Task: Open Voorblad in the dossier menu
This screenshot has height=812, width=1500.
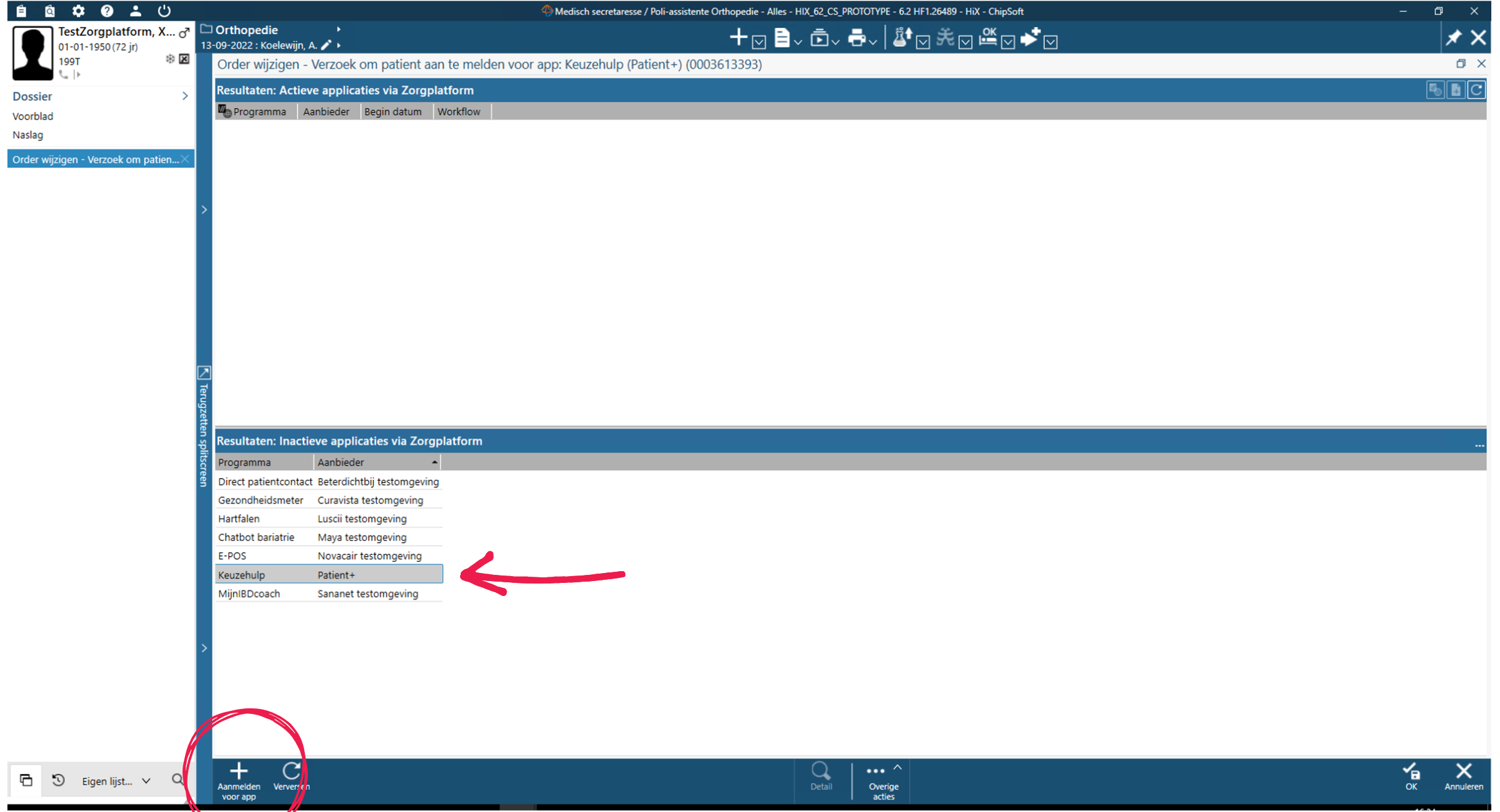Action: tap(33, 116)
